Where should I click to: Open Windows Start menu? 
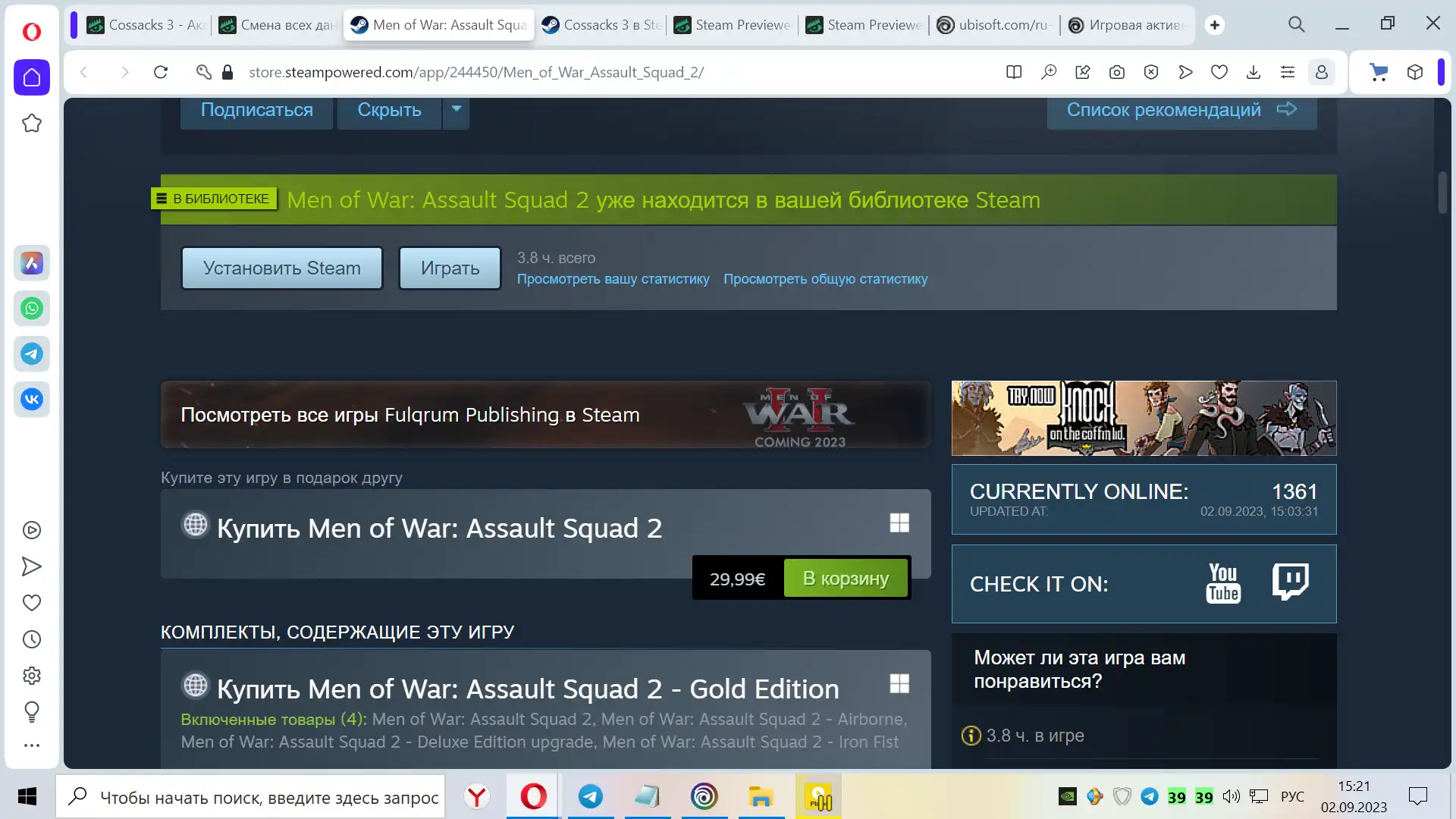[x=27, y=797]
